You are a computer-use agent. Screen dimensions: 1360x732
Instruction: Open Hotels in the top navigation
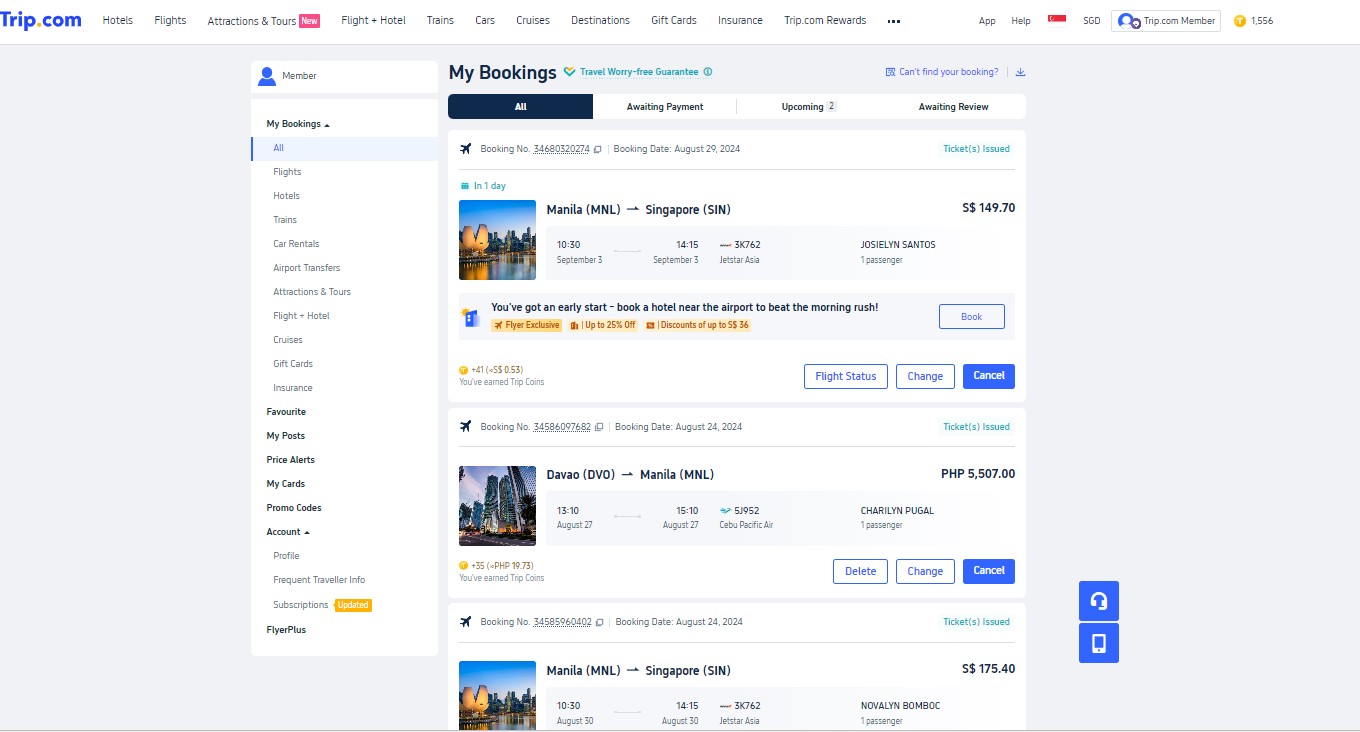(x=118, y=21)
